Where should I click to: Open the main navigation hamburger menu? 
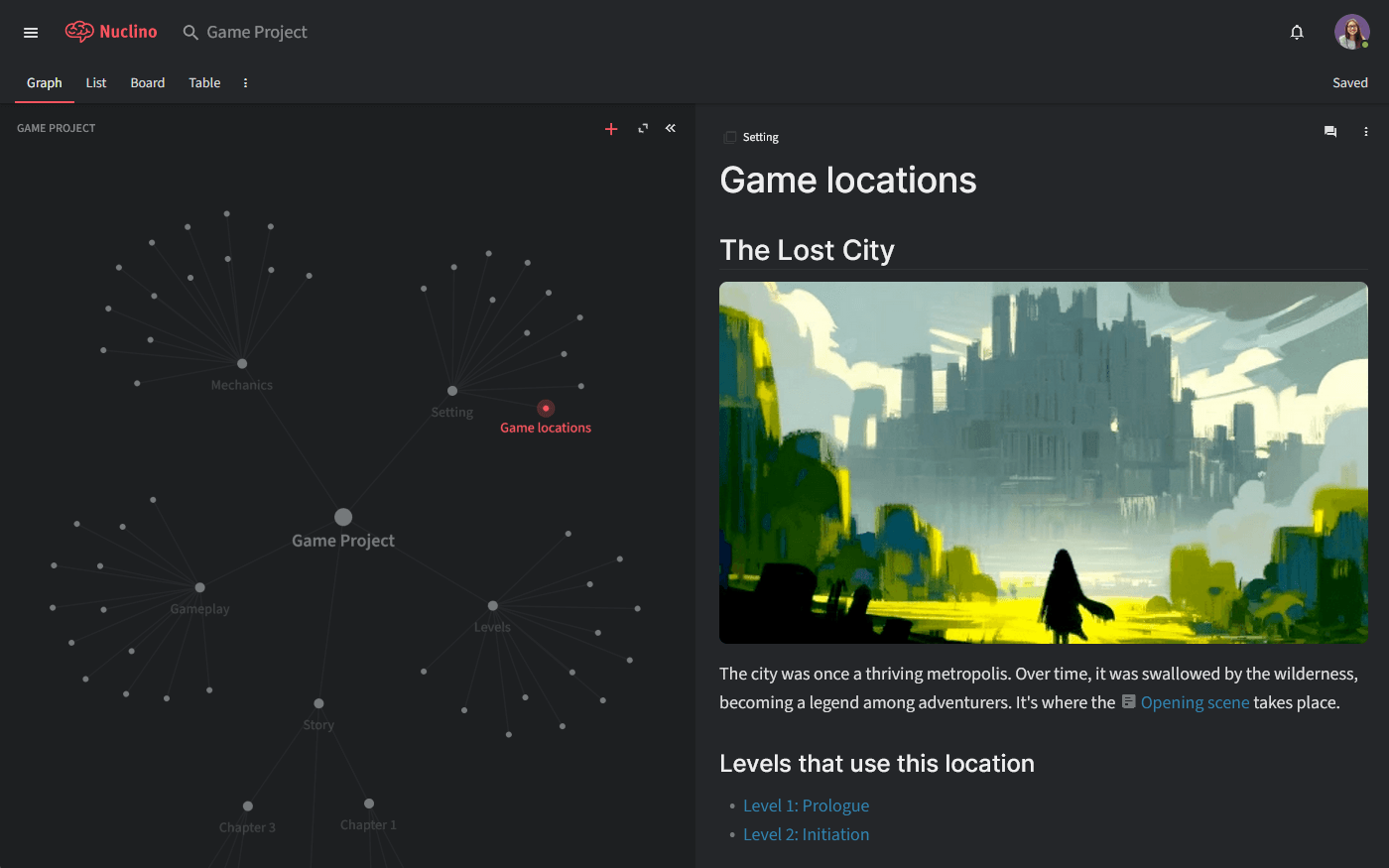point(30,32)
